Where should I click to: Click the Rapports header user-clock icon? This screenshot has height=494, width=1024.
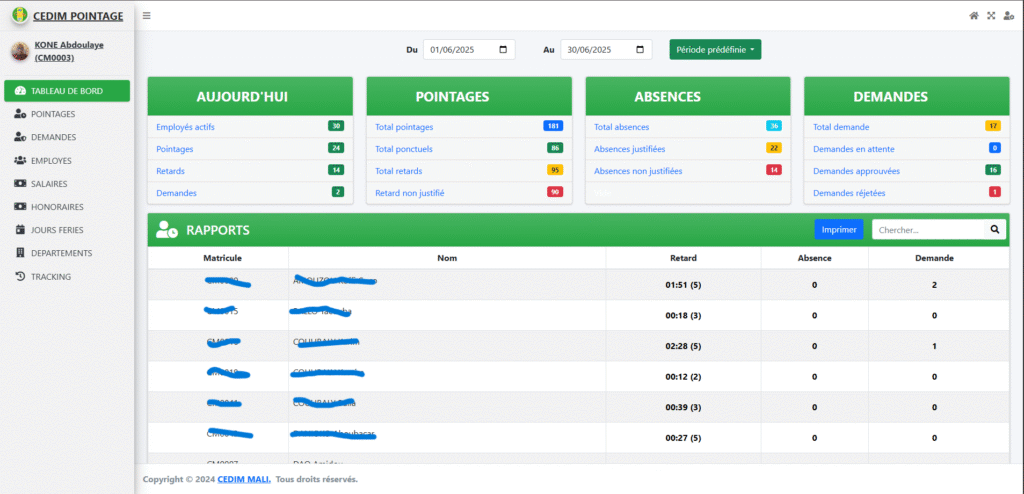[166, 230]
